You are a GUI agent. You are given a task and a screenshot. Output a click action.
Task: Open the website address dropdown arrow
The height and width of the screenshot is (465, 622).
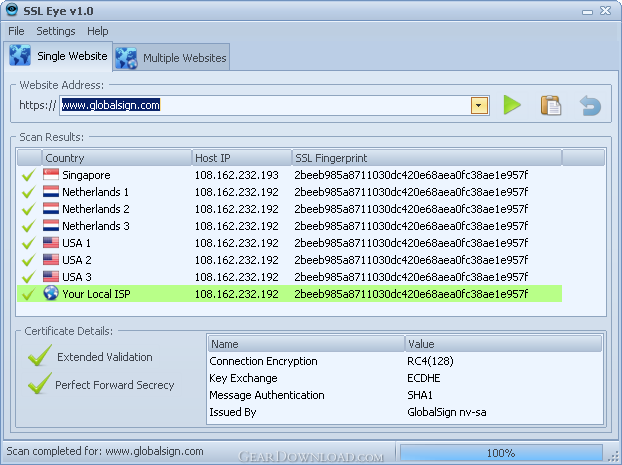pos(479,106)
